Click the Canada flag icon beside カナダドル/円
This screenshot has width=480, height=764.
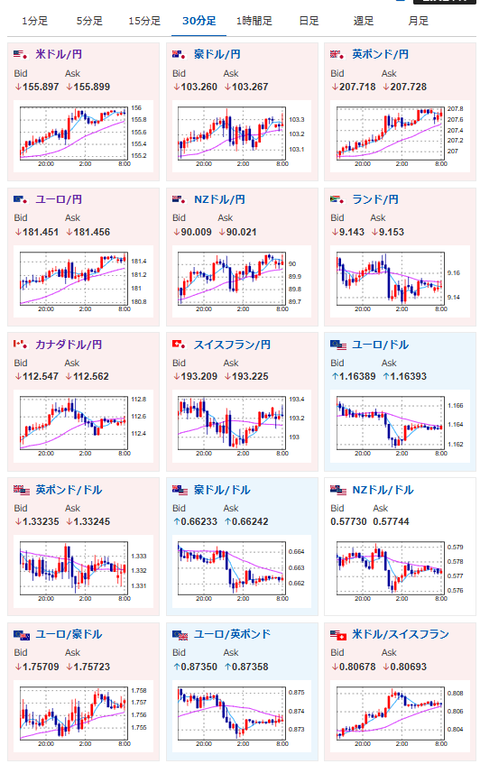pyautogui.click(x=20, y=344)
